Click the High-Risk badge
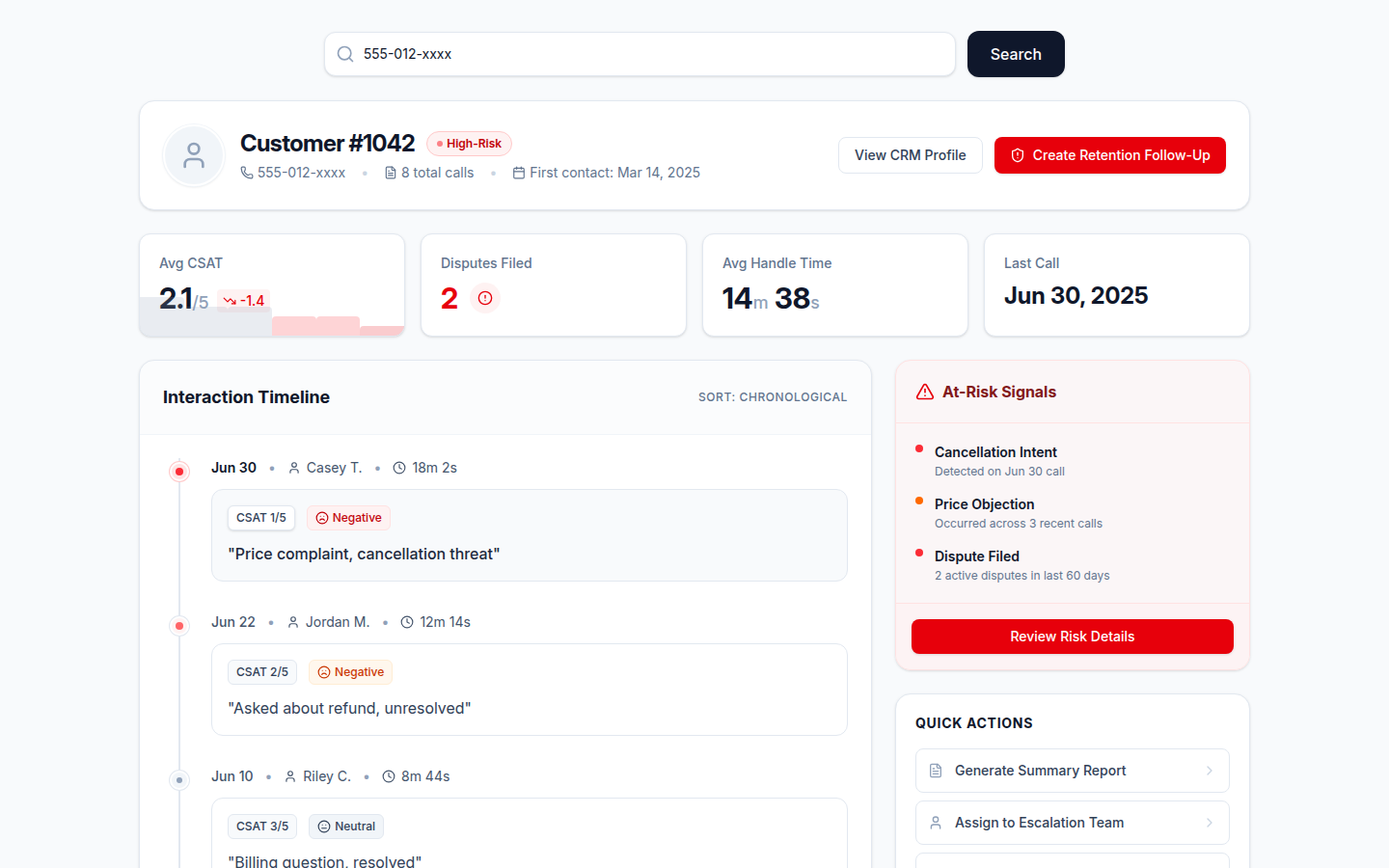1389x868 pixels. [469, 144]
